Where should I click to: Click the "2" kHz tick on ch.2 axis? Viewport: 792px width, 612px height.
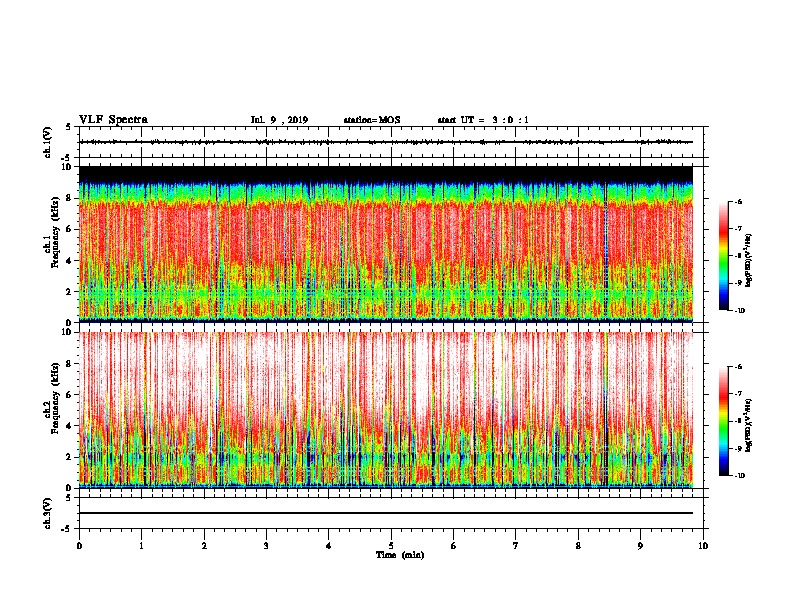[x=69, y=457]
